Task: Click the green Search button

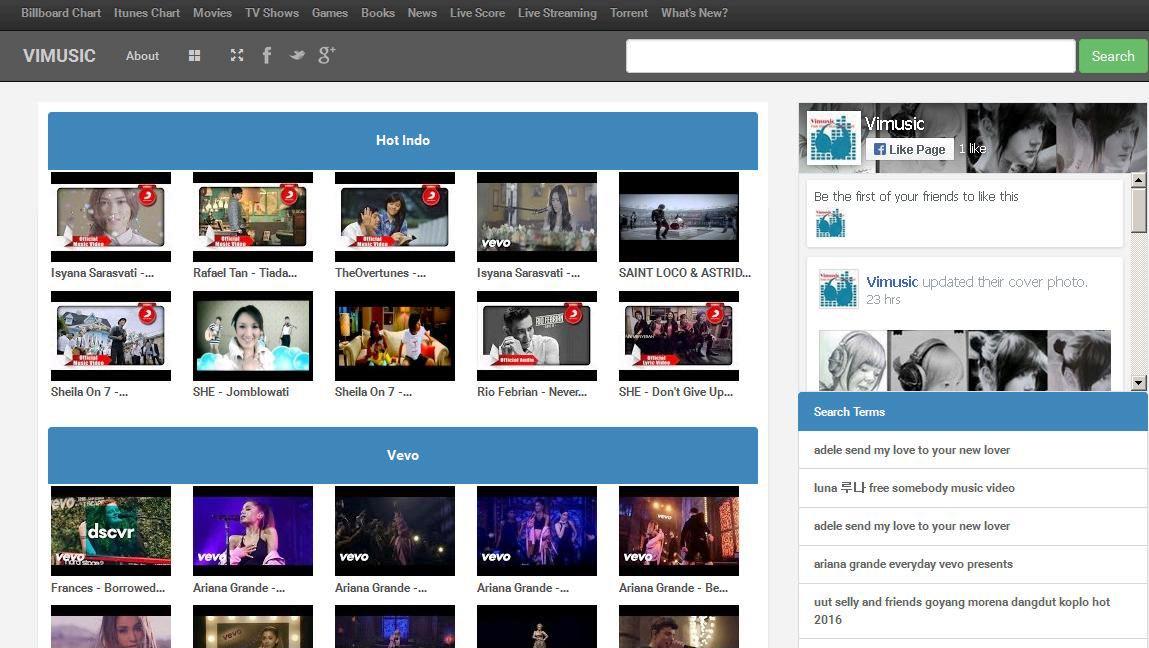Action: (1112, 56)
